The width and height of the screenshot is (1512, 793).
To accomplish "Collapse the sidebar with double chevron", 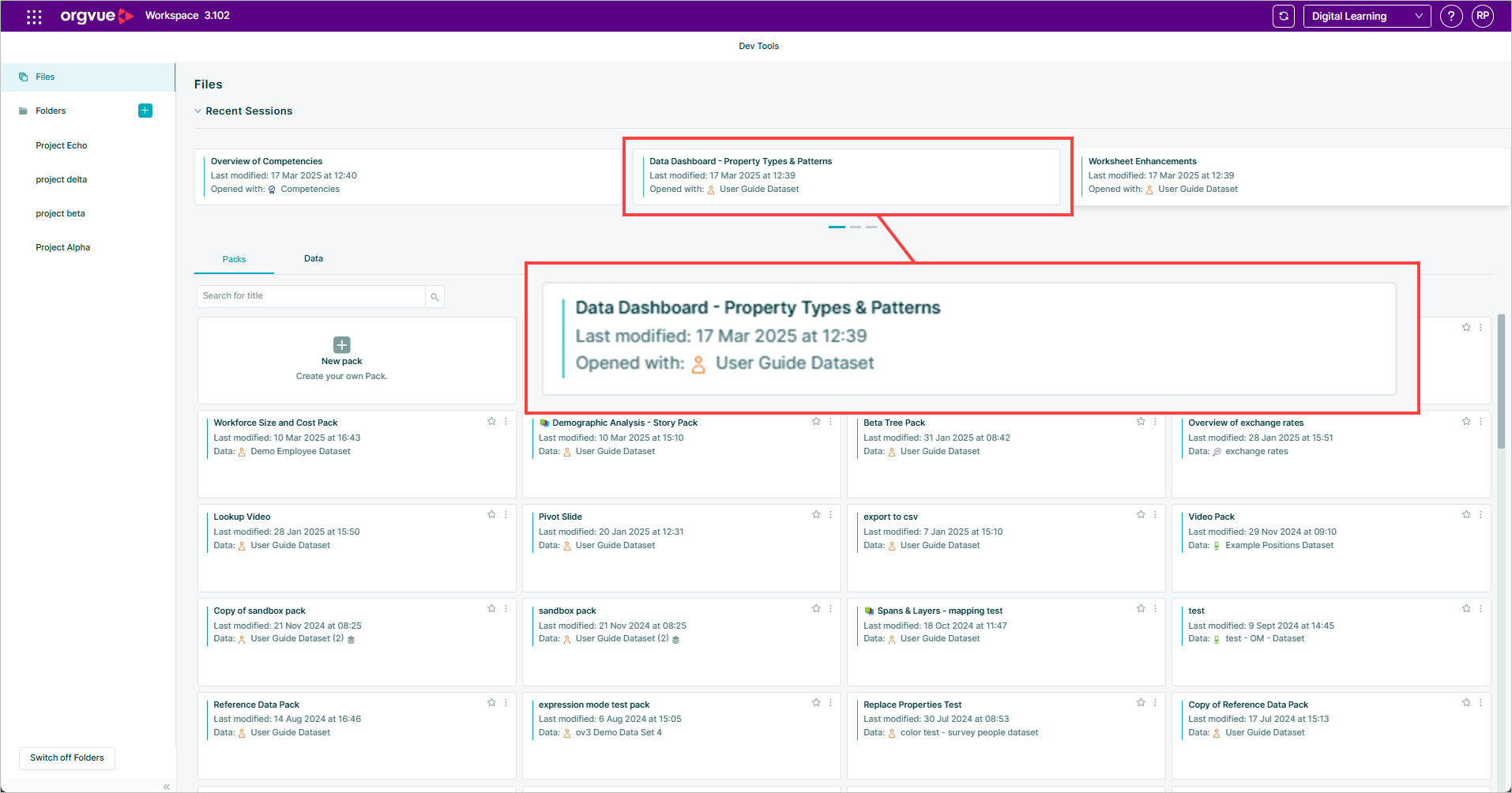I will click(x=167, y=787).
